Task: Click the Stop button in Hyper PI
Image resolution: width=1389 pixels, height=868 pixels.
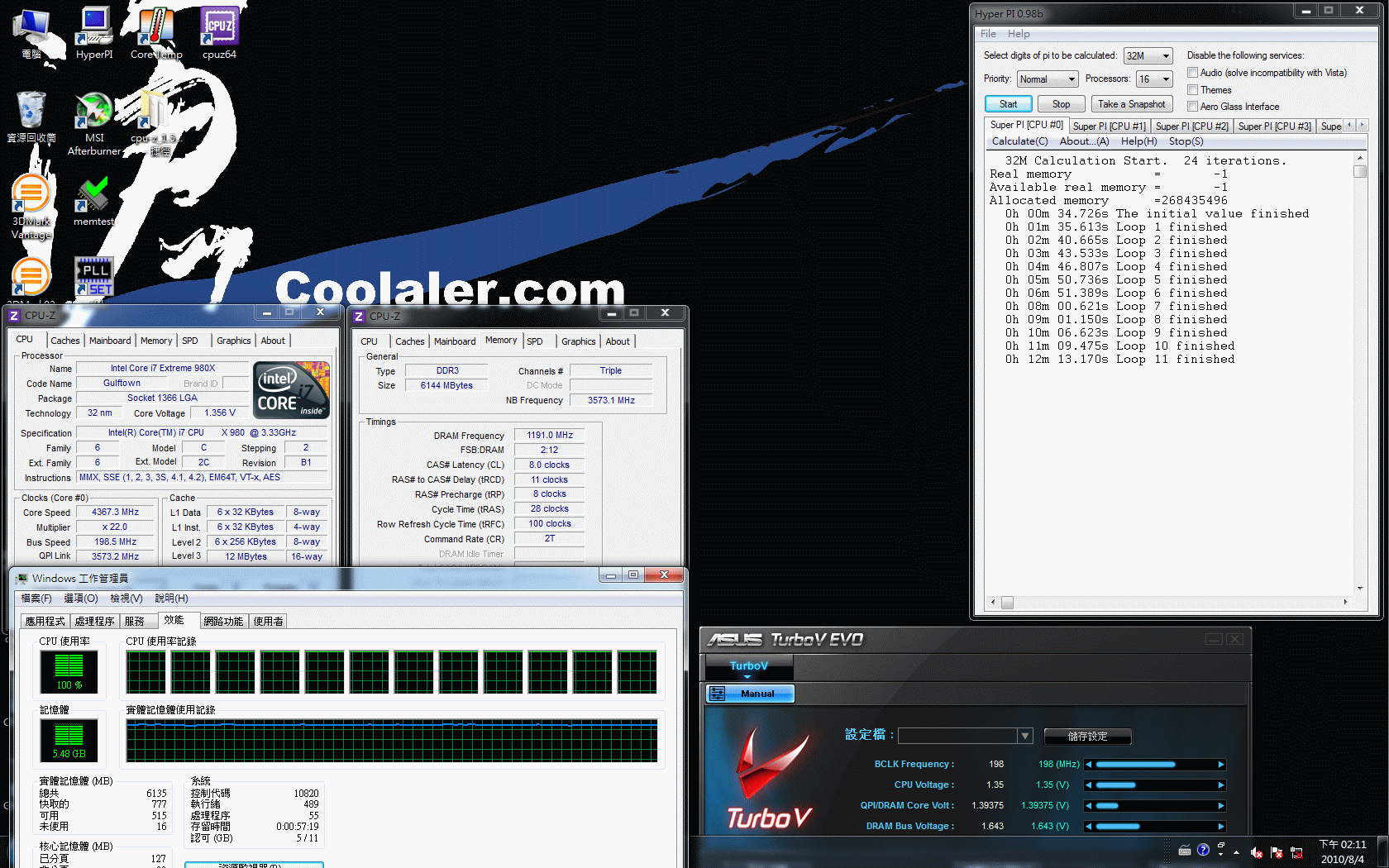Action: point(1061,104)
